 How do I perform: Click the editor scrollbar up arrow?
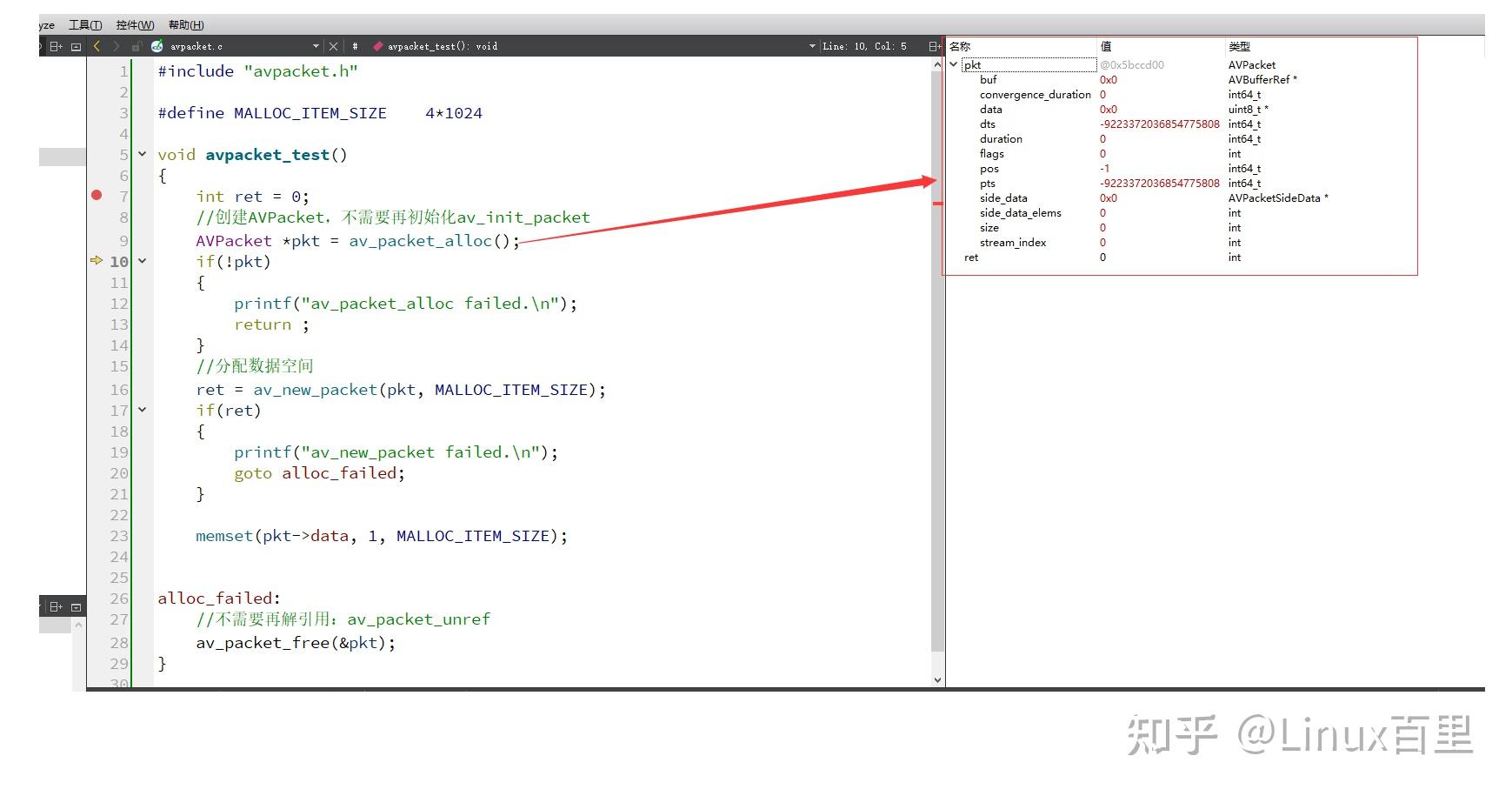[x=937, y=64]
